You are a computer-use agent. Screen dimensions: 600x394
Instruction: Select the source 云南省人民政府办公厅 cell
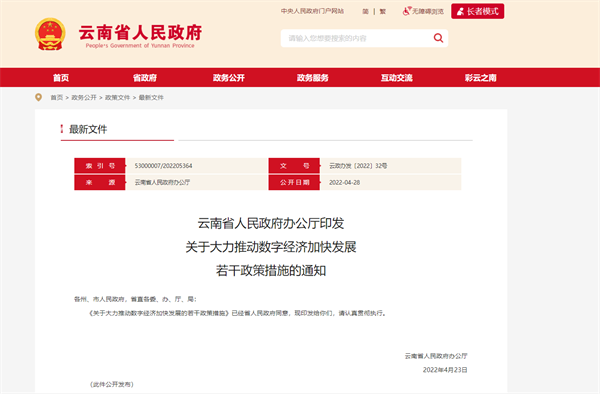(162, 182)
